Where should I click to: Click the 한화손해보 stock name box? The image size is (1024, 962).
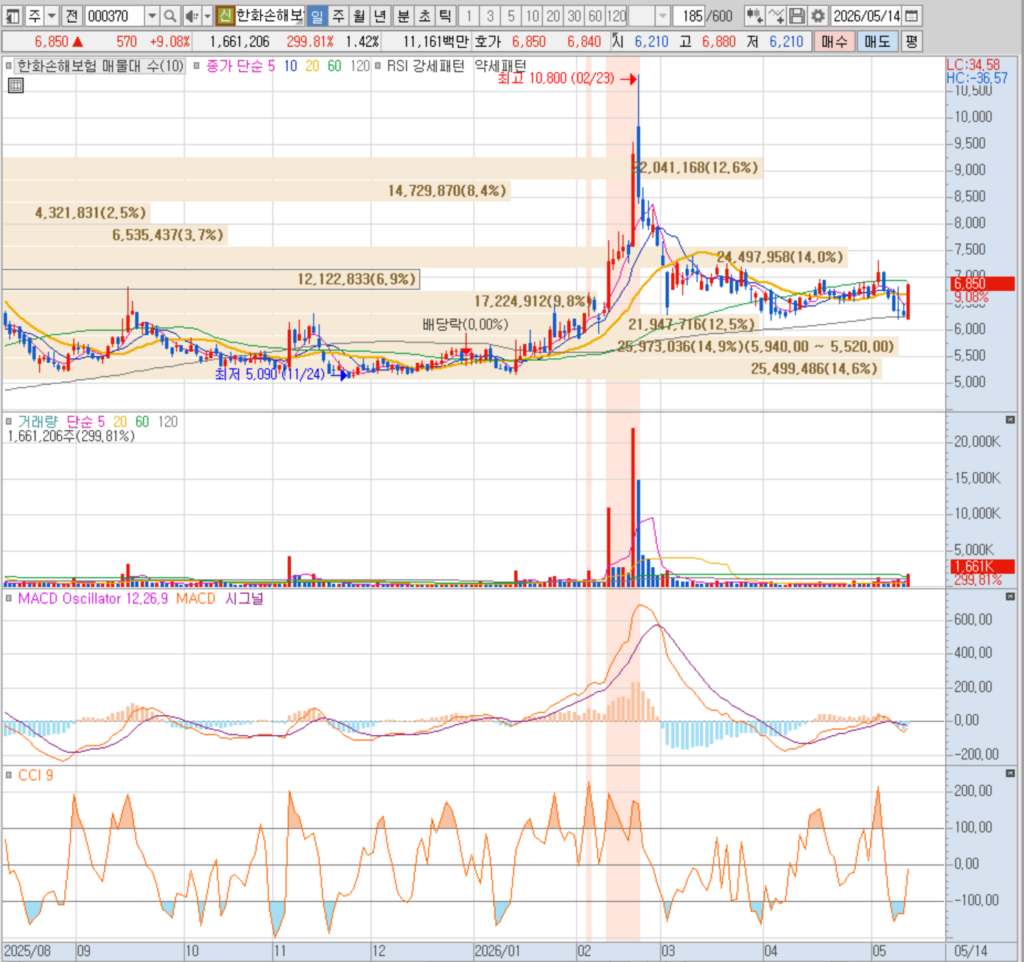(270, 16)
